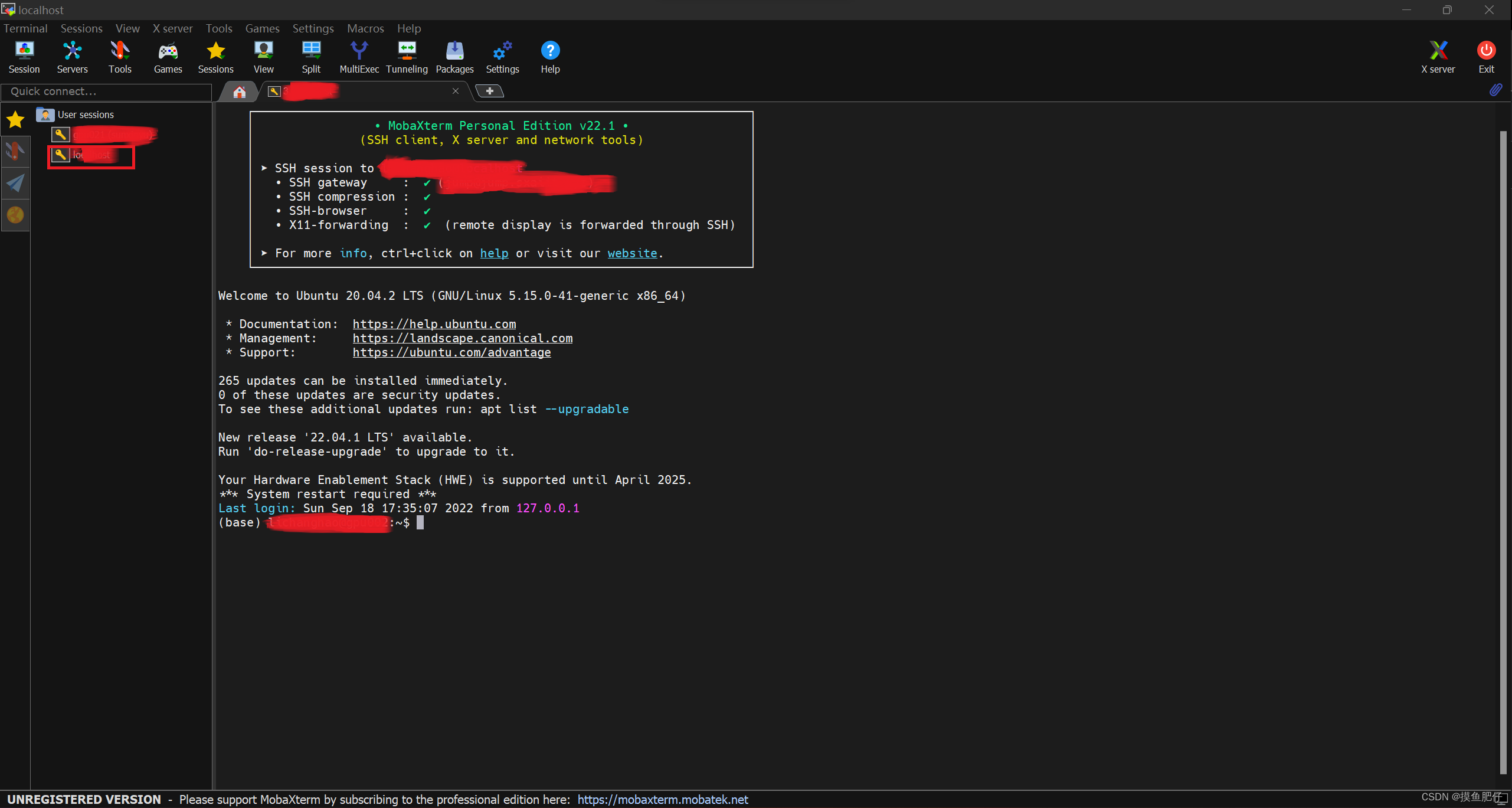
Task: Click the blue paperclip attachments icon
Action: pos(1497,90)
